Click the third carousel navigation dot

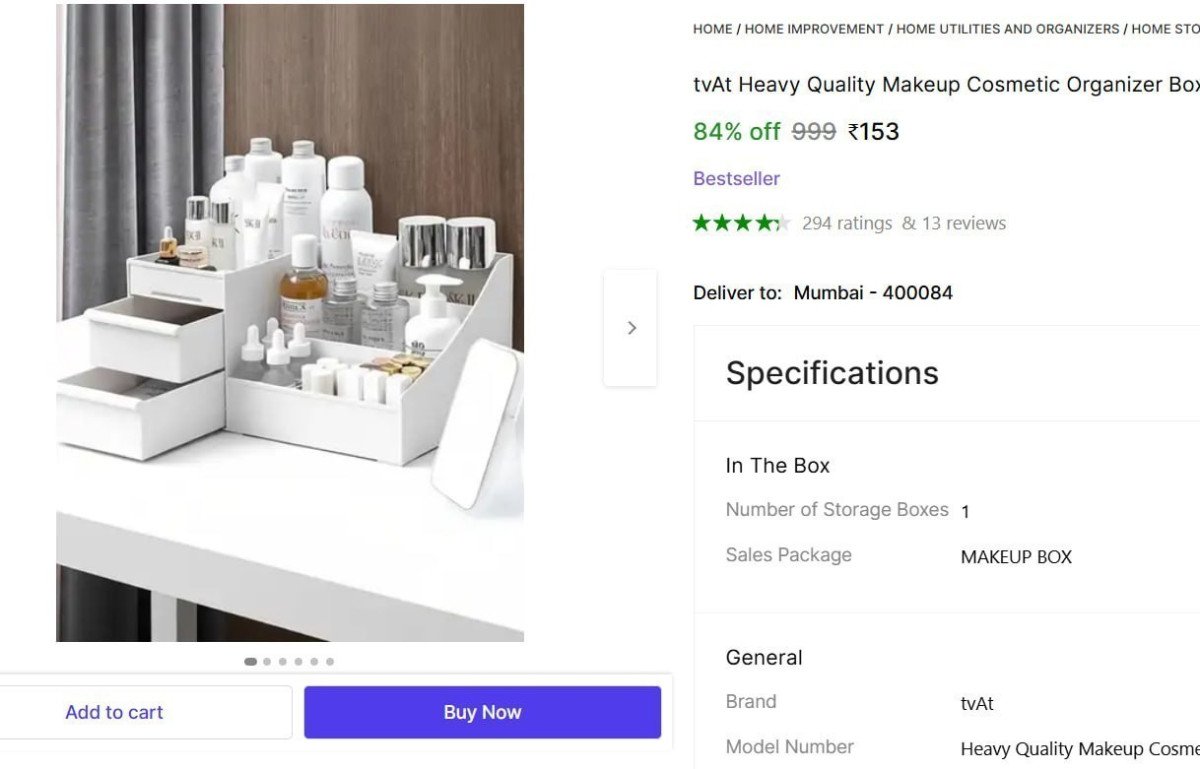coord(281,661)
